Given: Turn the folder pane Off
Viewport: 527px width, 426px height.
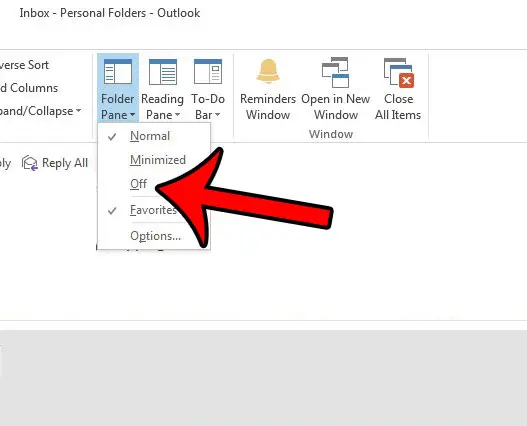Looking at the screenshot, I should point(138,184).
